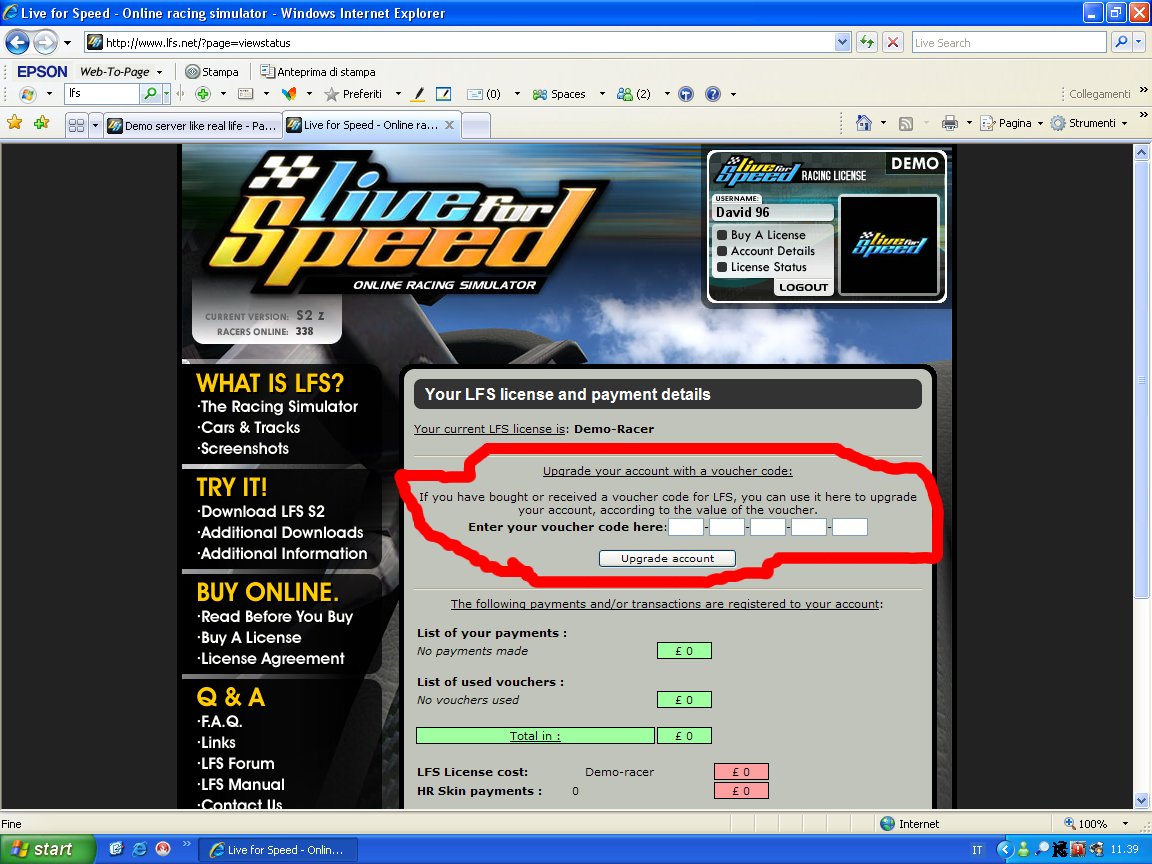Open the contacts icon showing (2)
Screen dimensions: 1152x864
click(x=634, y=94)
